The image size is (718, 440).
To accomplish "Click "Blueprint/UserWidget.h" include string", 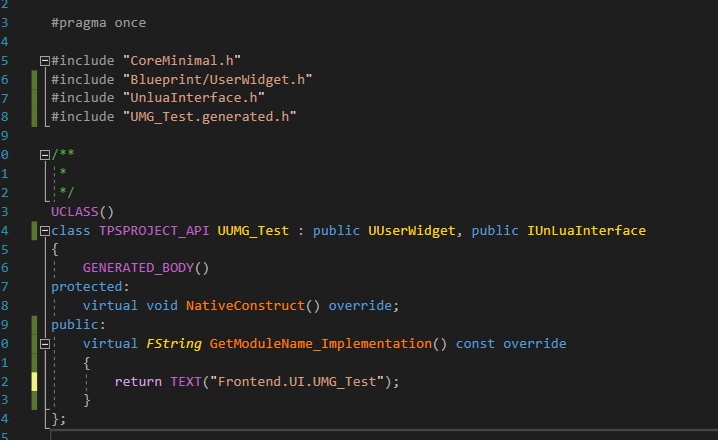I will [x=218, y=80].
